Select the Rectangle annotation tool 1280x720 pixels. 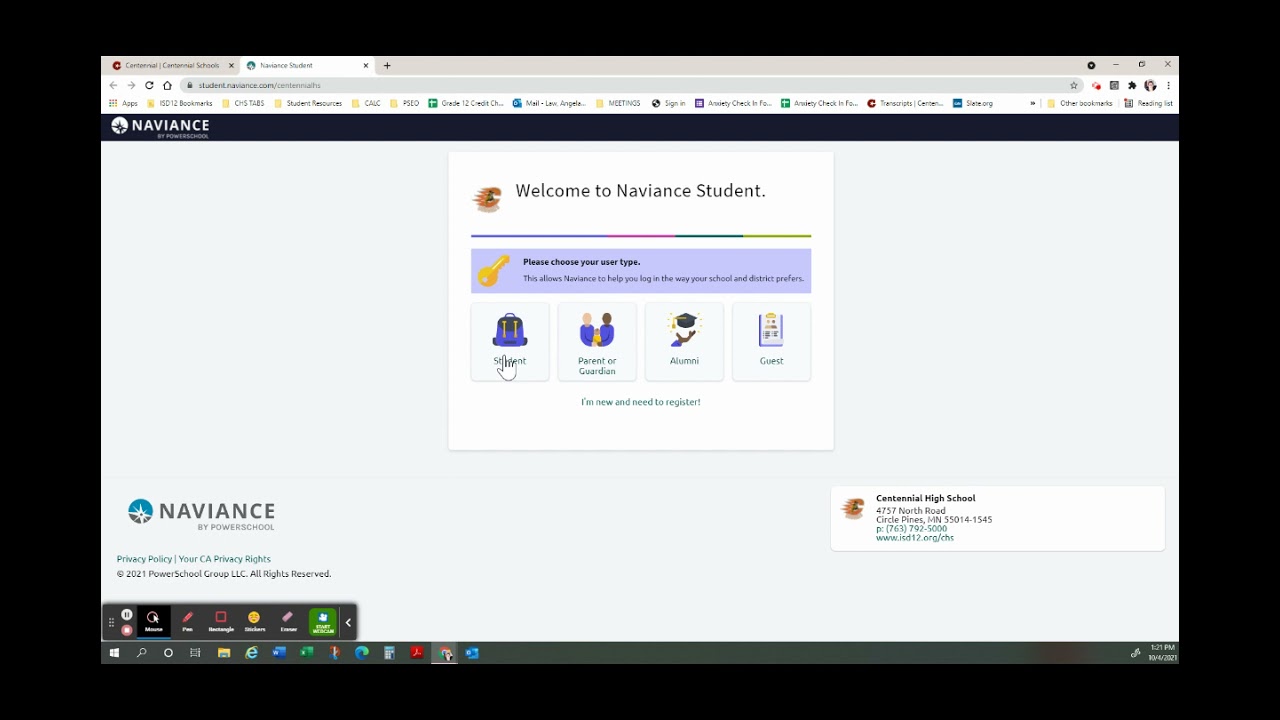click(221, 621)
